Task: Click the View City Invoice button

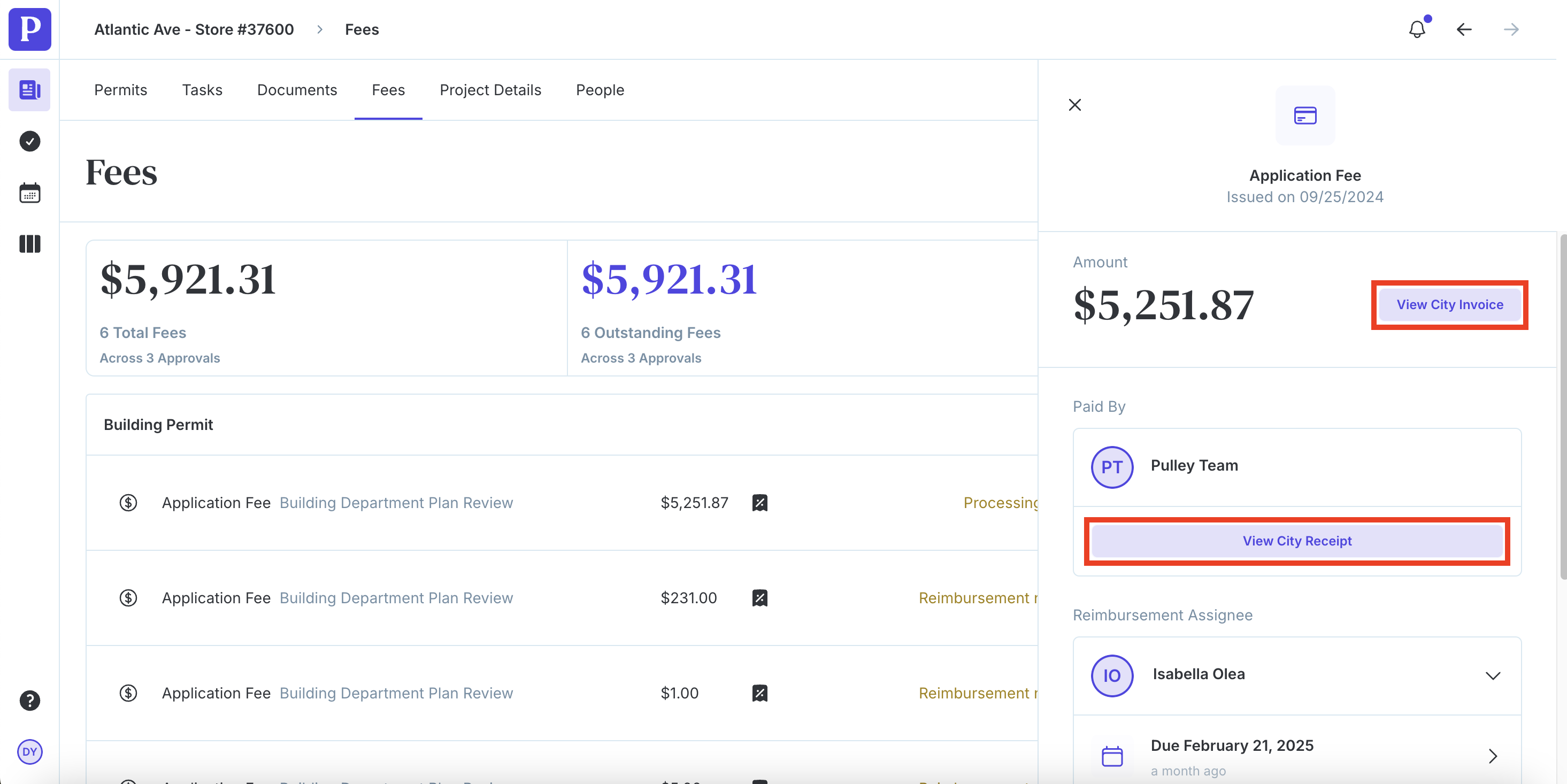Action: click(x=1449, y=305)
